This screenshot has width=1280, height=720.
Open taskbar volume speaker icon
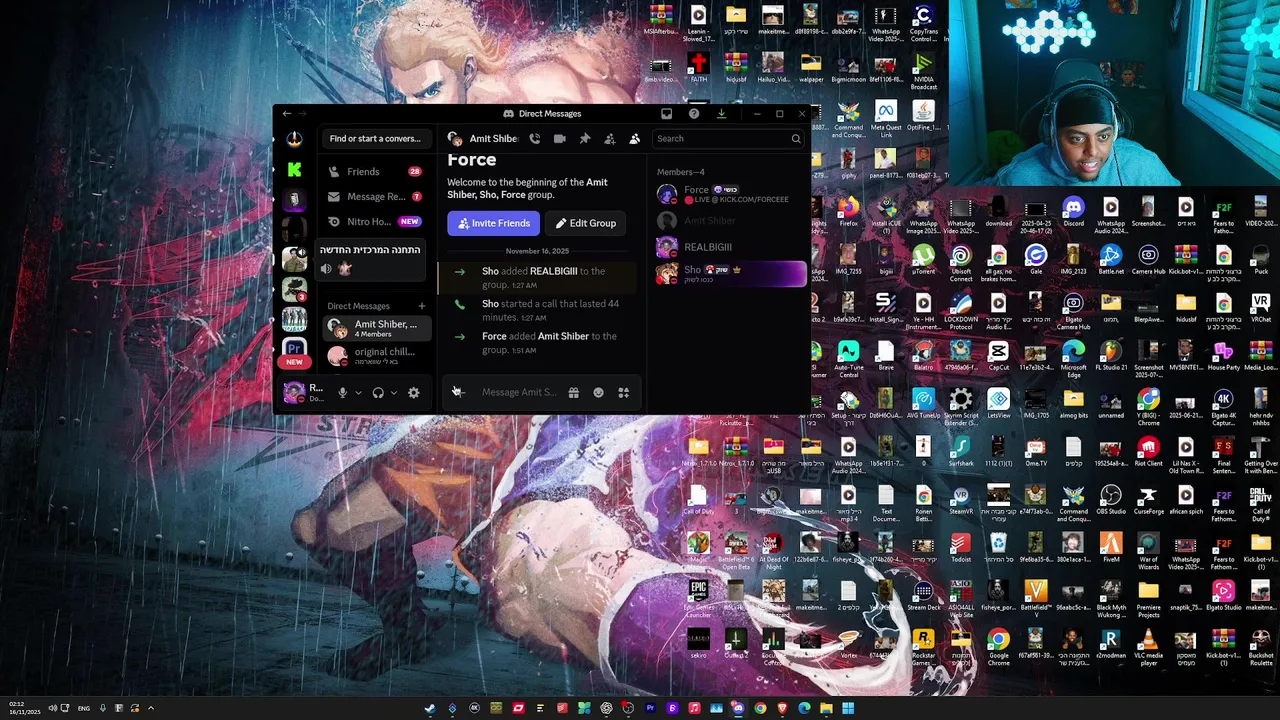pyautogui.click(x=52, y=708)
